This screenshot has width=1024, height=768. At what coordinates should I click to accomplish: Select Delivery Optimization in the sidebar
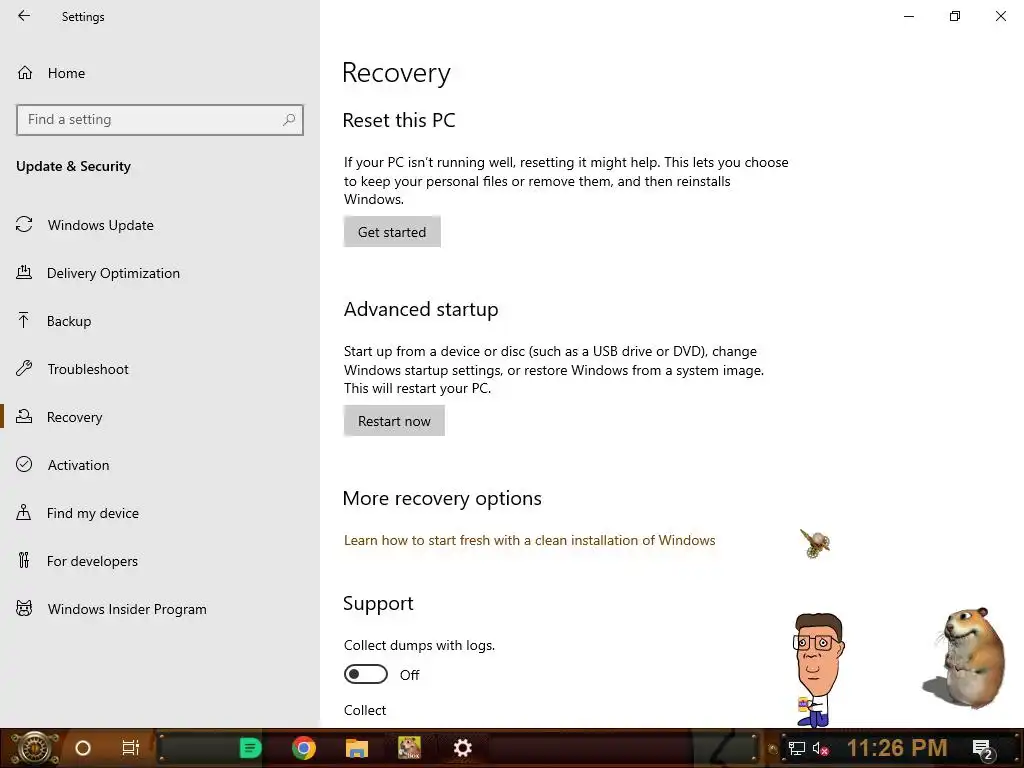pos(113,273)
